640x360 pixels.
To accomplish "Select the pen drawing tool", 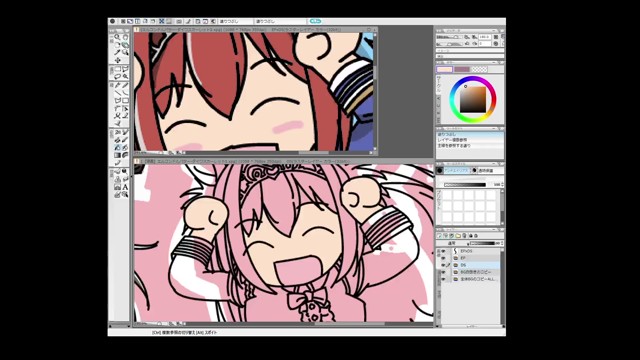I will click(118, 85).
